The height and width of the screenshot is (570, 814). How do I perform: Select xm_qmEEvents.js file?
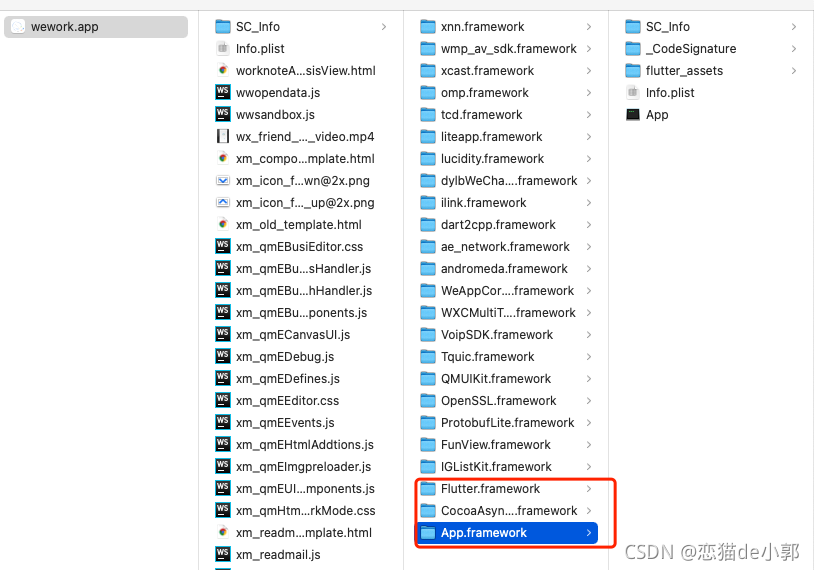[301, 423]
